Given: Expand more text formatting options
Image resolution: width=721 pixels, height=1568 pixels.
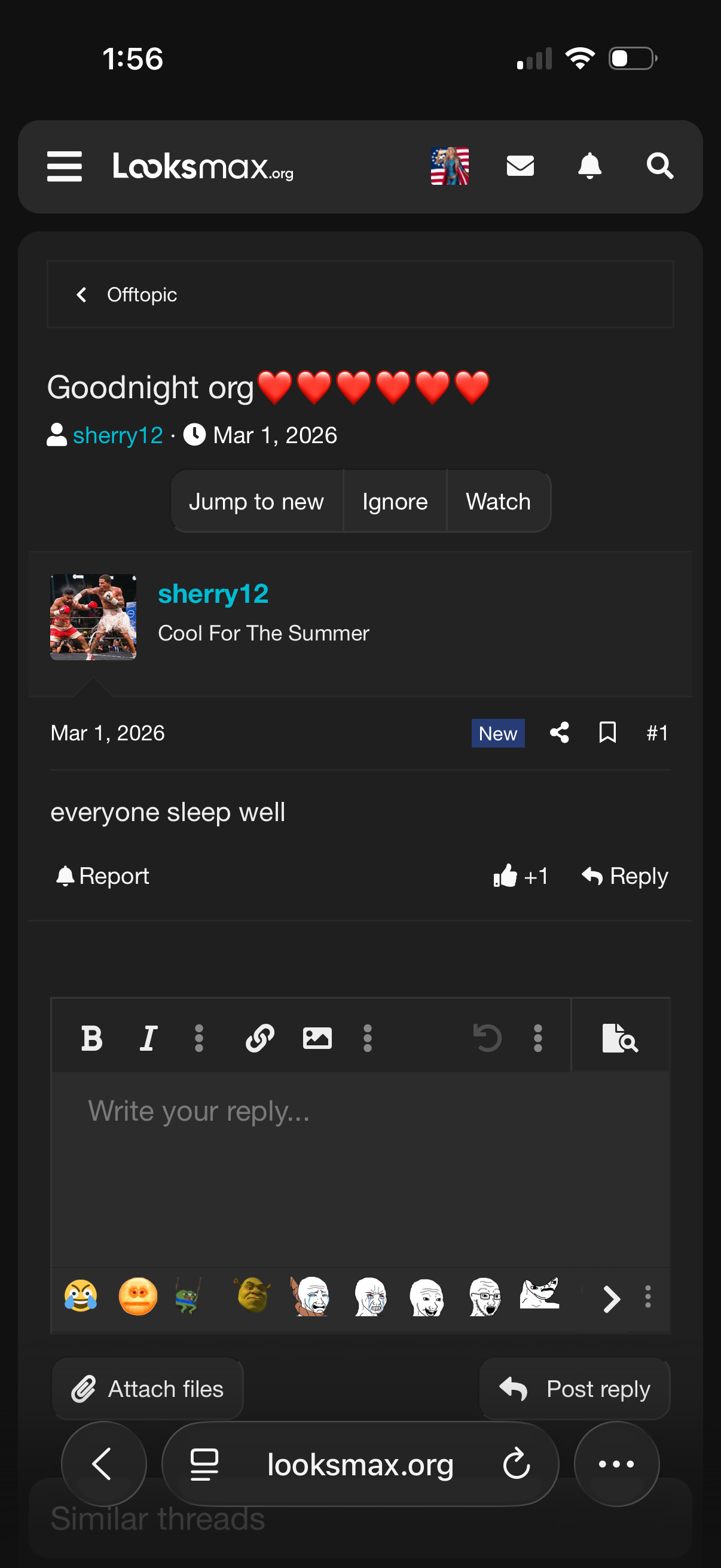Looking at the screenshot, I should (199, 1038).
